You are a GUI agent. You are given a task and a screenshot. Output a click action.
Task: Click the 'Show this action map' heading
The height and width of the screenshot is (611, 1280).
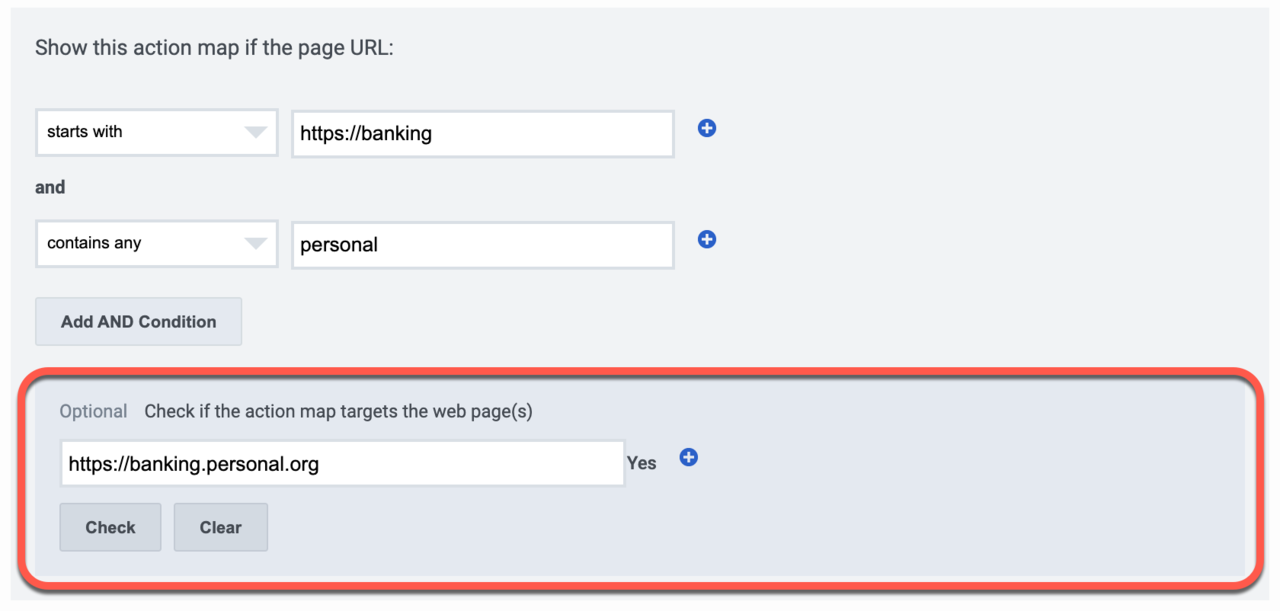coord(214,48)
